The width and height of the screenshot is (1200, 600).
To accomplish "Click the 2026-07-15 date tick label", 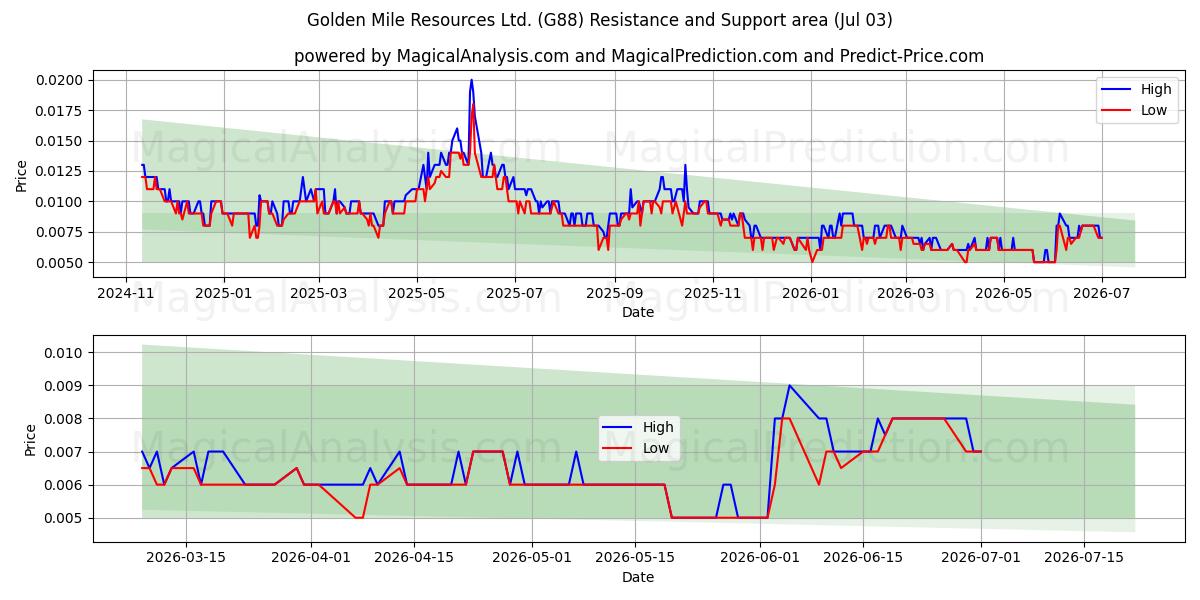I will pos(1083,557).
